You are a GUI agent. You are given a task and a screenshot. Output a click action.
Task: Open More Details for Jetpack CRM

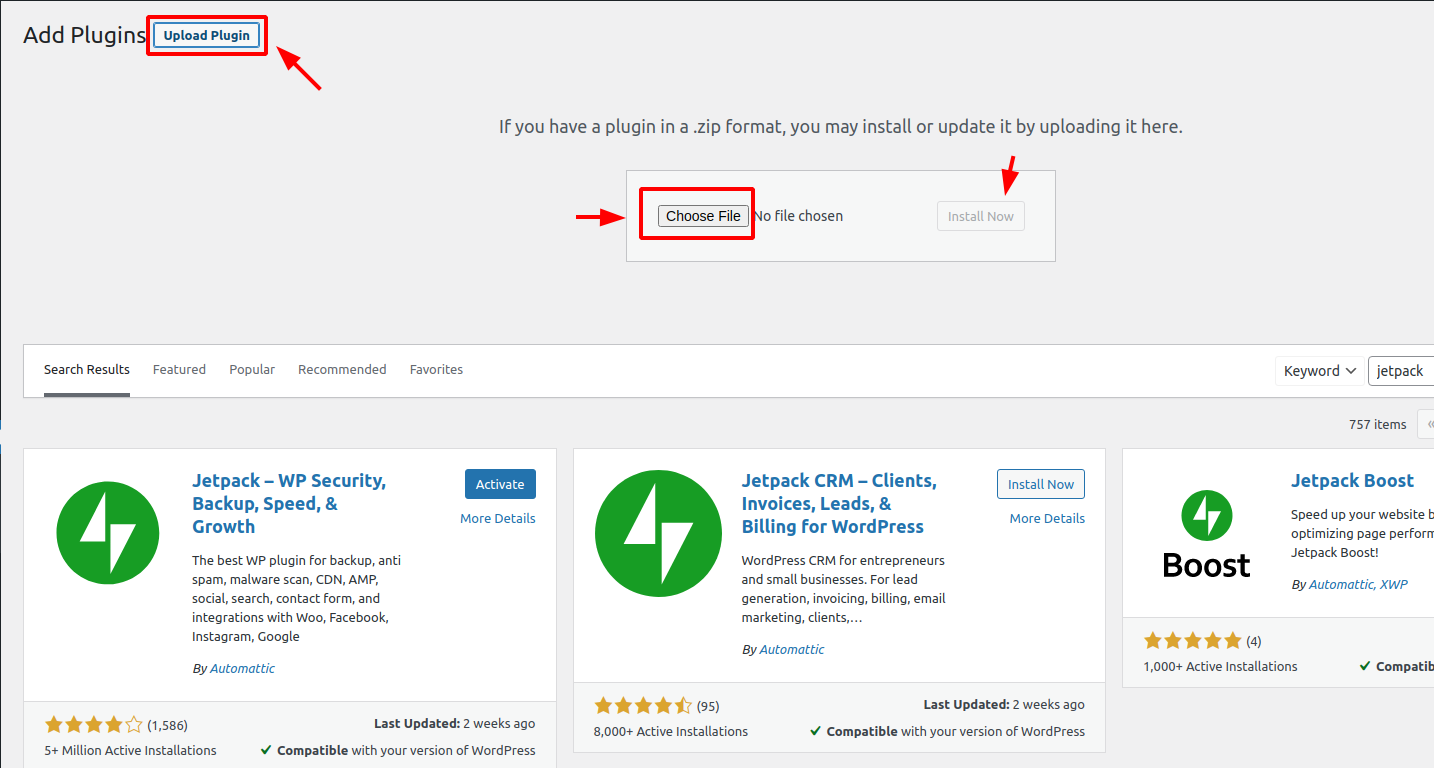tap(1047, 518)
